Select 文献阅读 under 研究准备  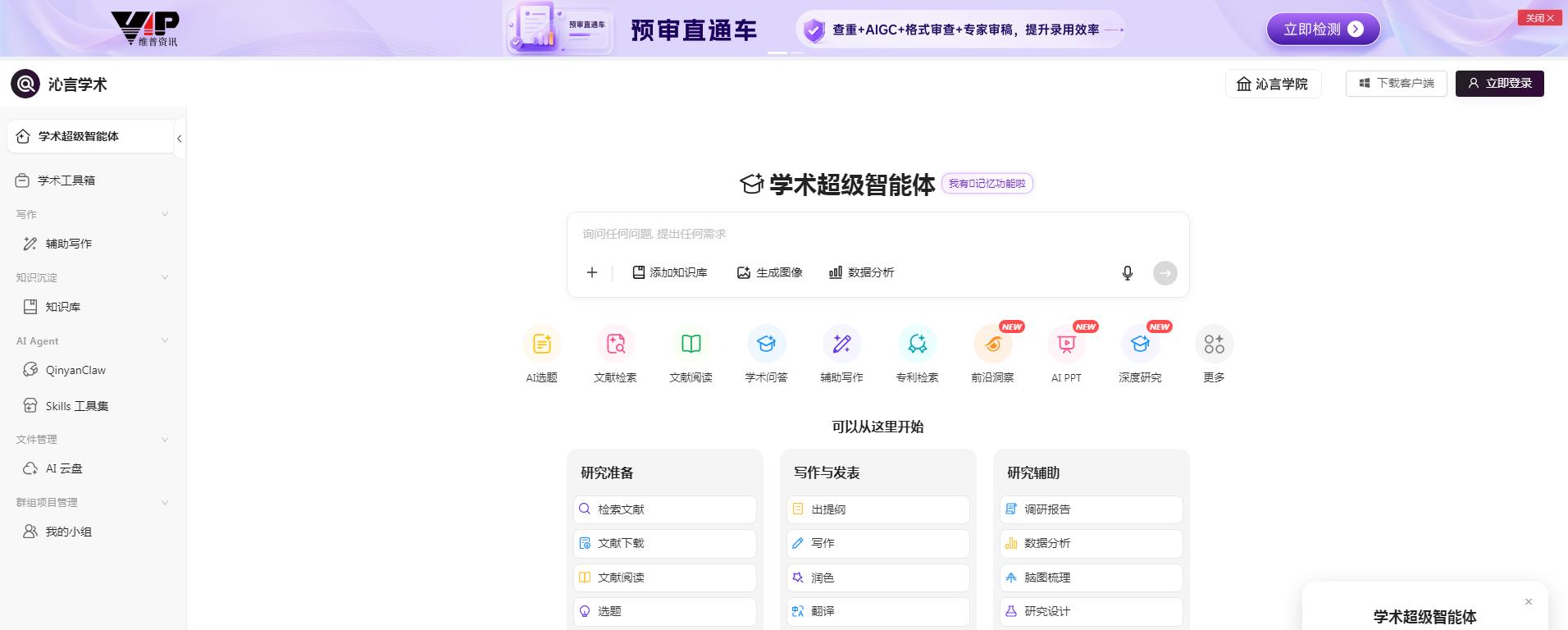point(665,577)
